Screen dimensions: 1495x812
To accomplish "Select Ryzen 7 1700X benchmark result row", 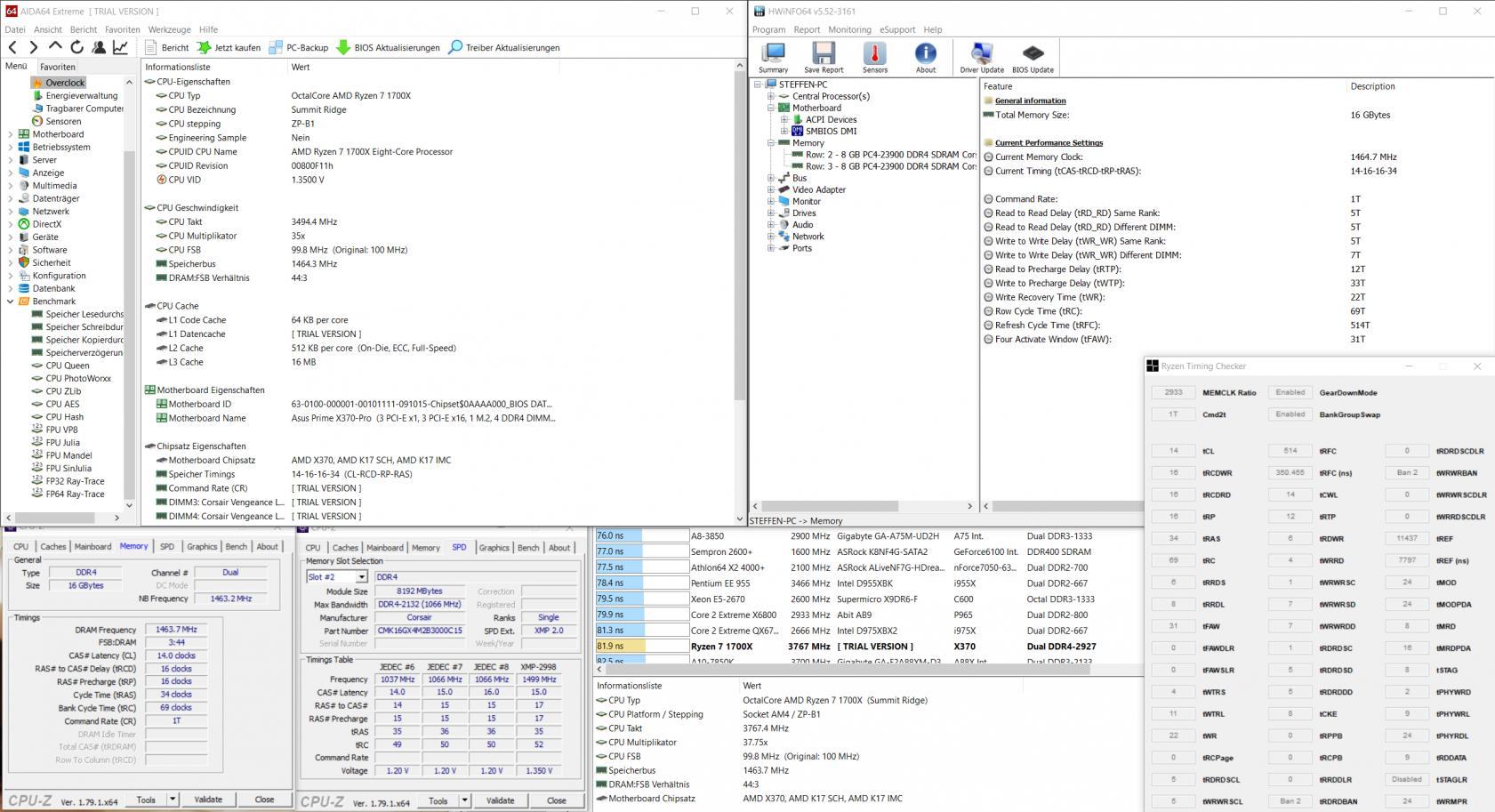I will 868,647.
